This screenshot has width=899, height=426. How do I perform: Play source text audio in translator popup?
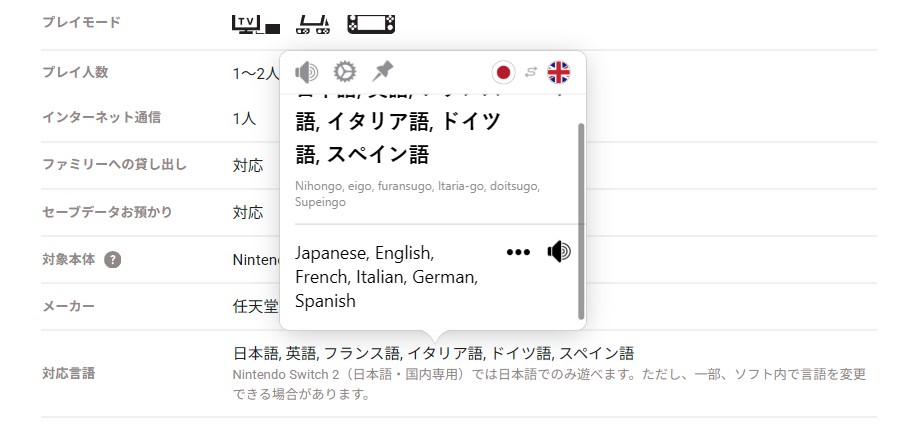pos(306,72)
